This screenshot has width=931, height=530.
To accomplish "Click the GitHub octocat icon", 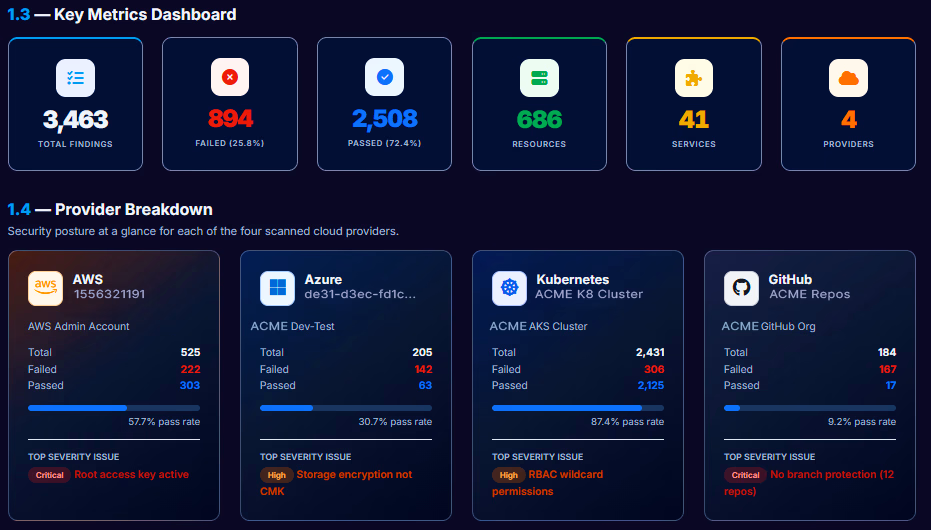I will click(741, 288).
